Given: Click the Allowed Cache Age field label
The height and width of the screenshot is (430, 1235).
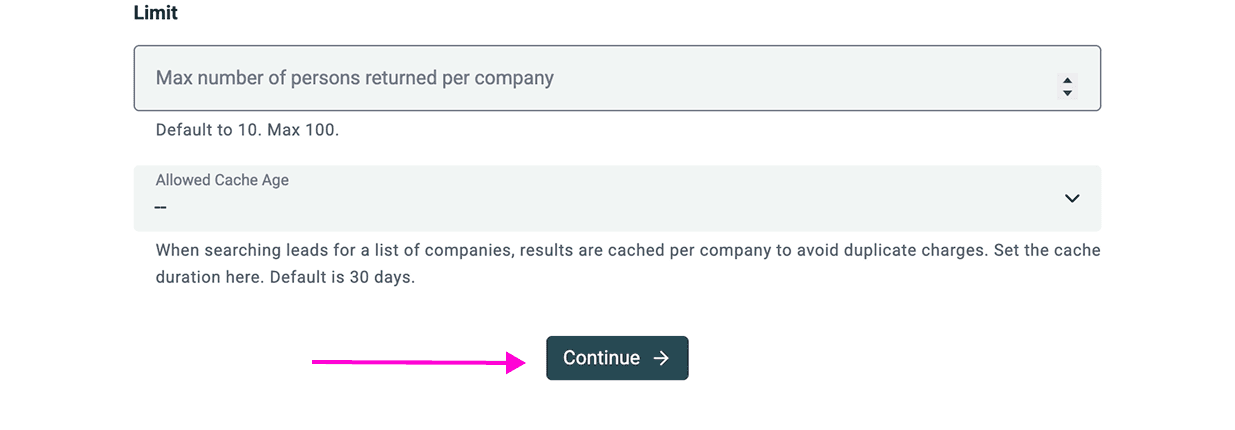Looking at the screenshot, I should 222,180.
